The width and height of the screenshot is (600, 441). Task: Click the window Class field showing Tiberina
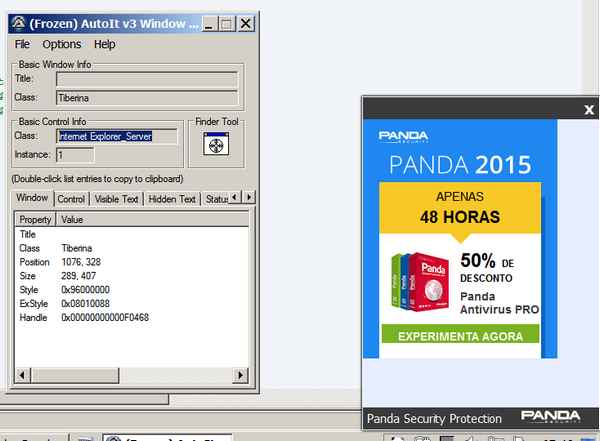coord(147,98)
